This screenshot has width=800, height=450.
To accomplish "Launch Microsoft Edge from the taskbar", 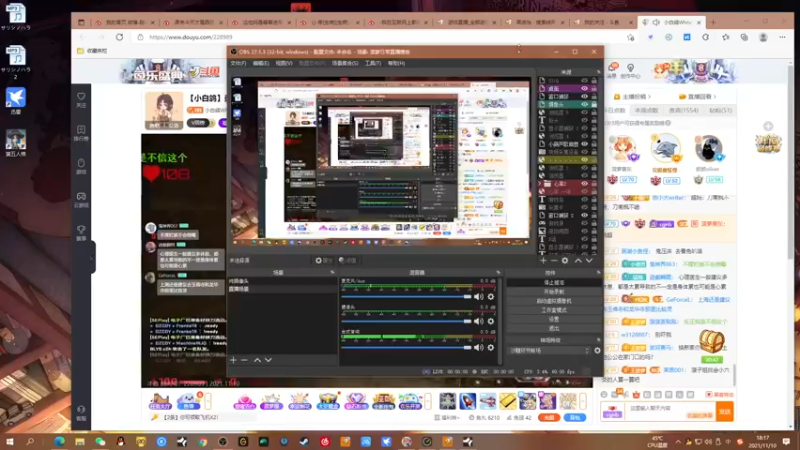I will point(59,441).
